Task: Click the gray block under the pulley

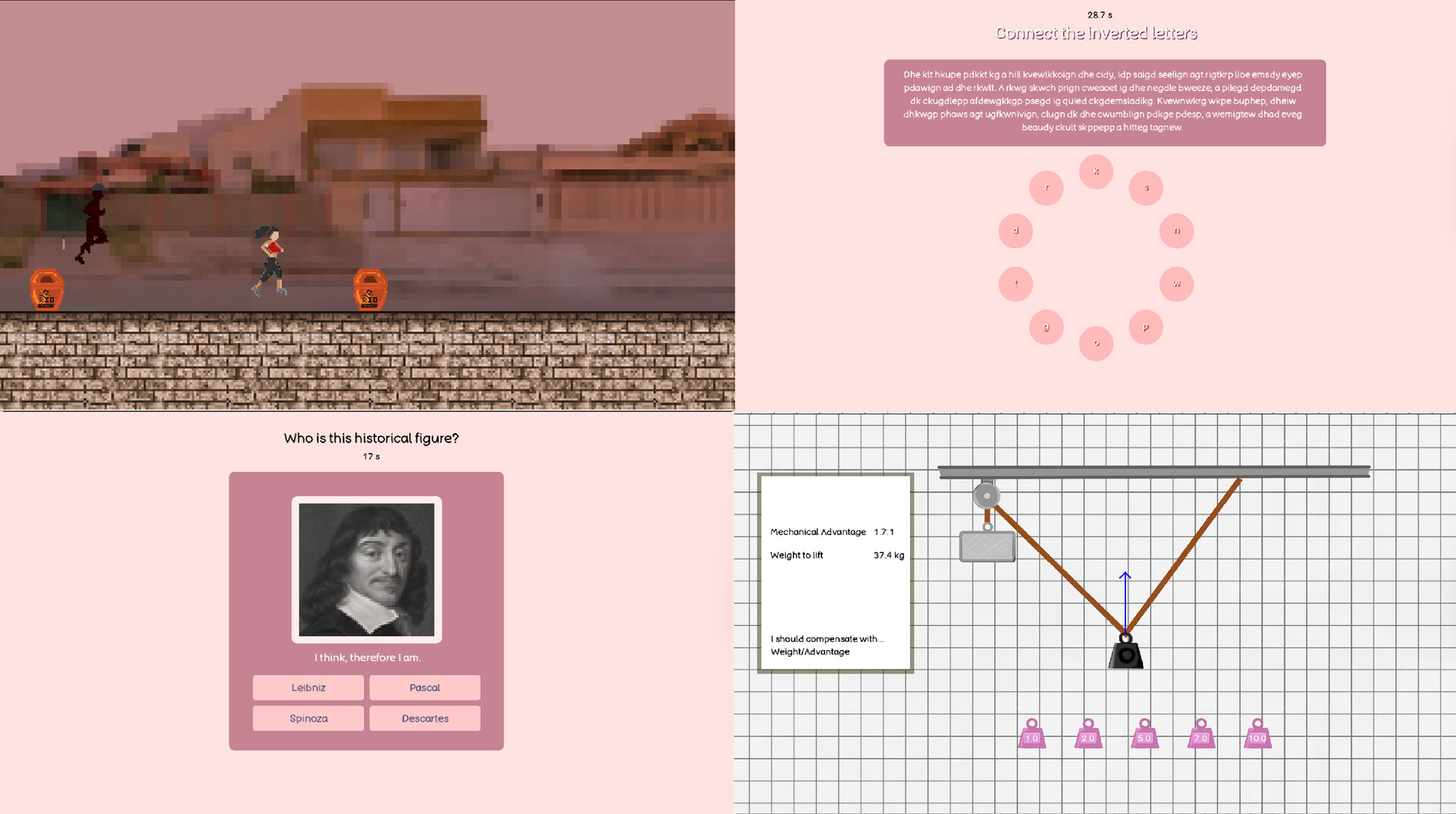Action: (987, 546)
